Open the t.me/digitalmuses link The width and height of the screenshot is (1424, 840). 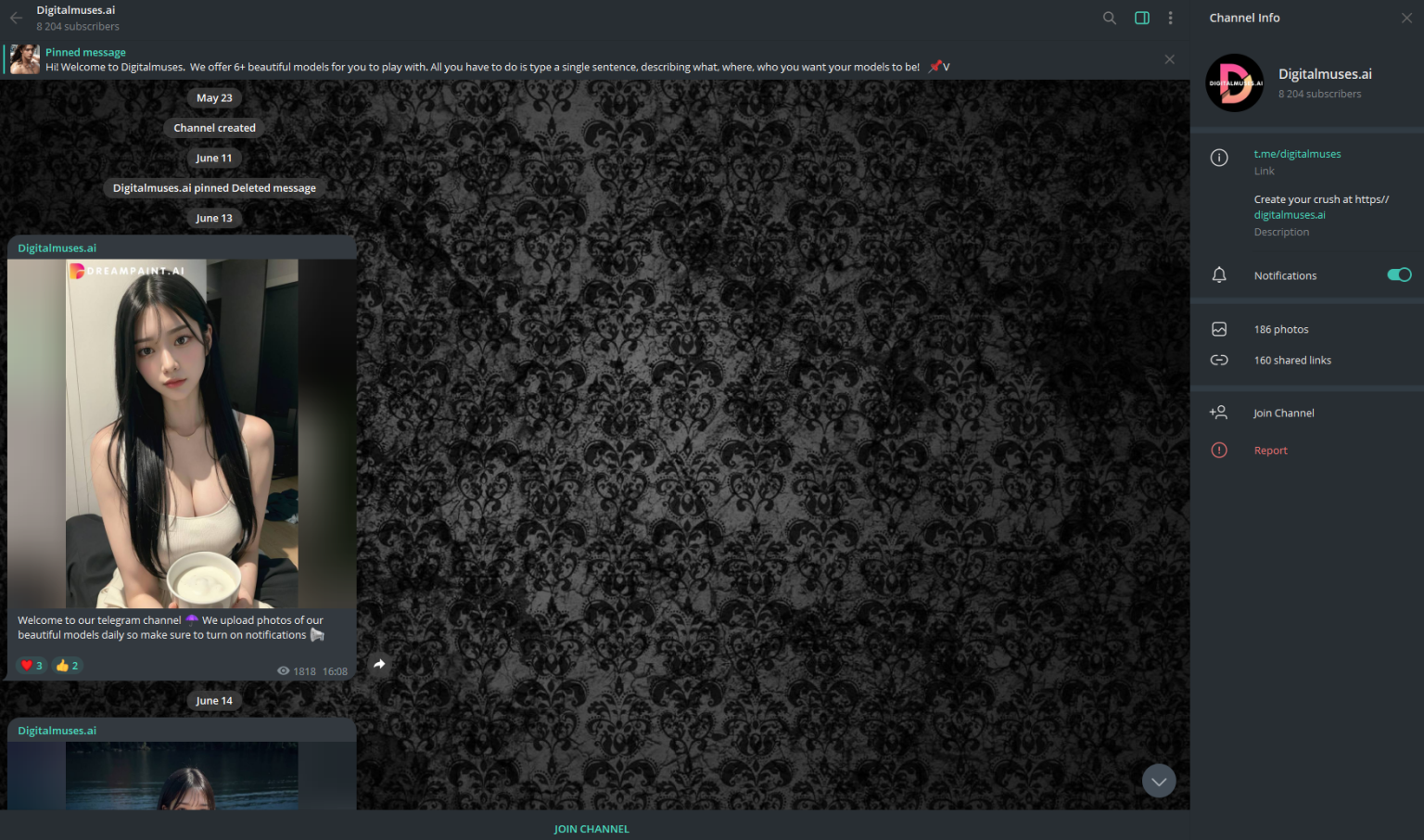pos(1297,154)
